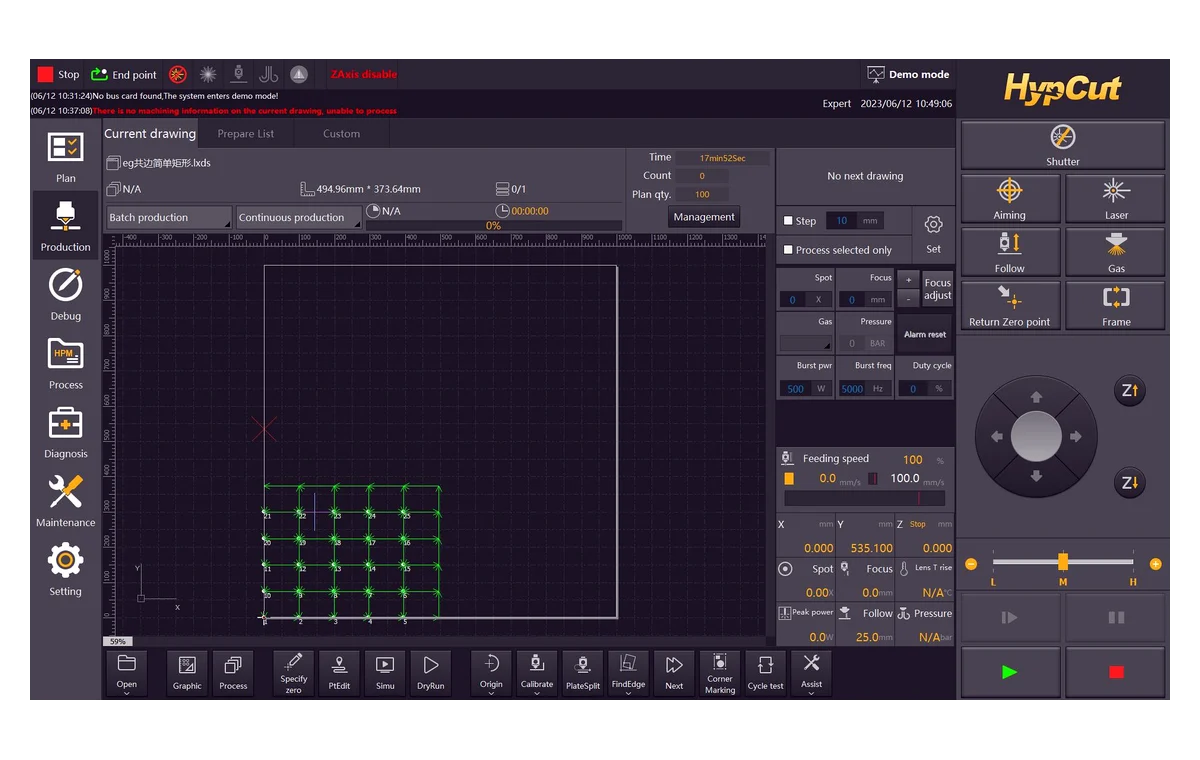This screenshot has width=1200, height=760.
Task: Click the Plan qty. value field
Action: (x=702, y=194)
